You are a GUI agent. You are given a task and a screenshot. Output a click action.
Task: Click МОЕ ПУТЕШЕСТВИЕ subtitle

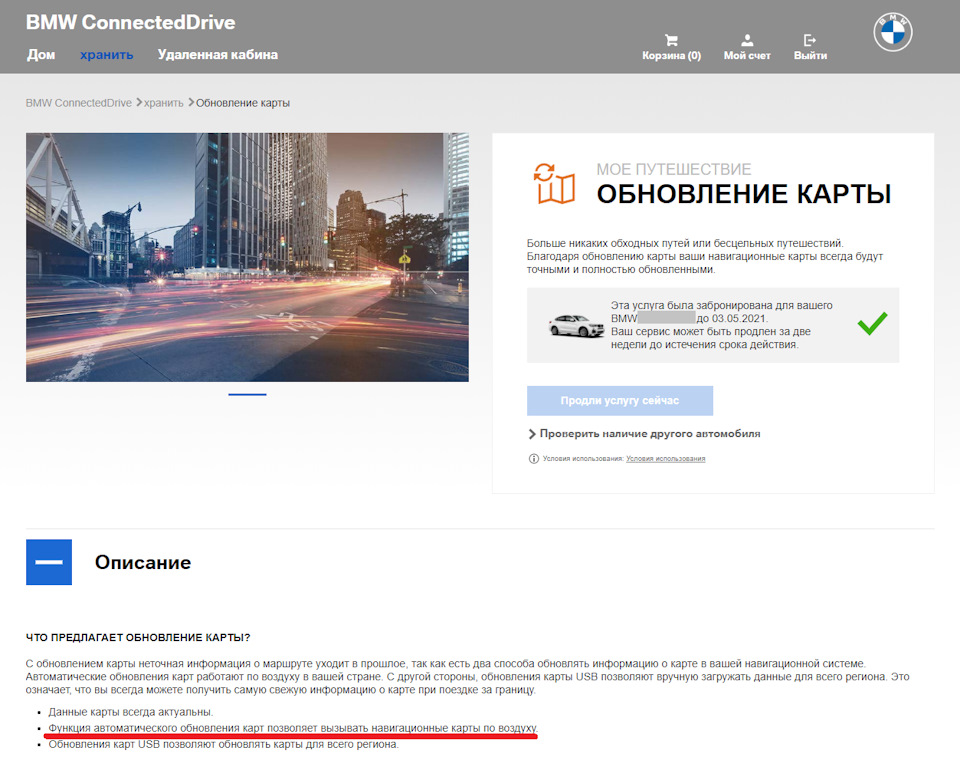(x=673, y=169)
